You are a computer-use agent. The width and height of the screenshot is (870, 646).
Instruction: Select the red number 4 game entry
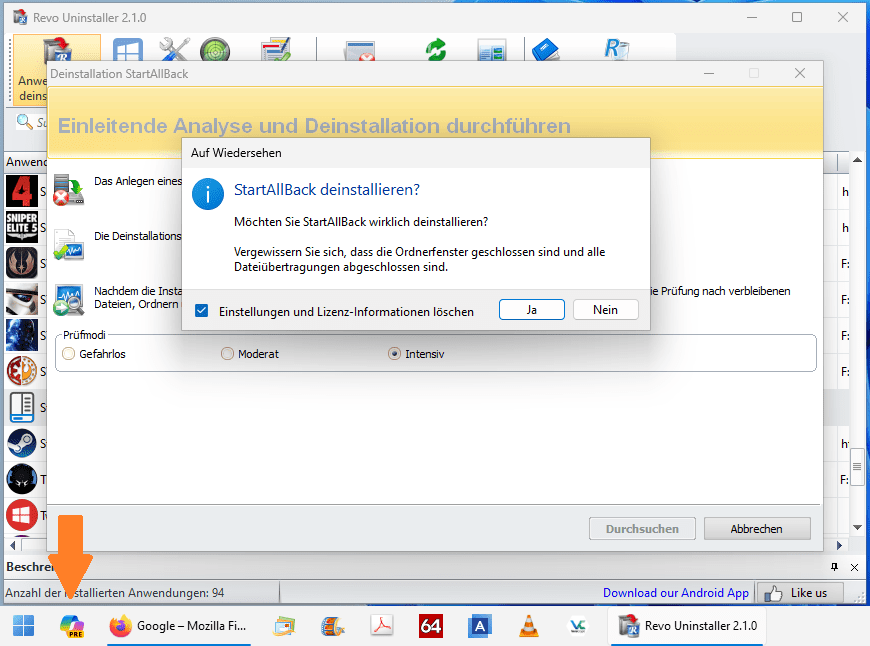22,191
